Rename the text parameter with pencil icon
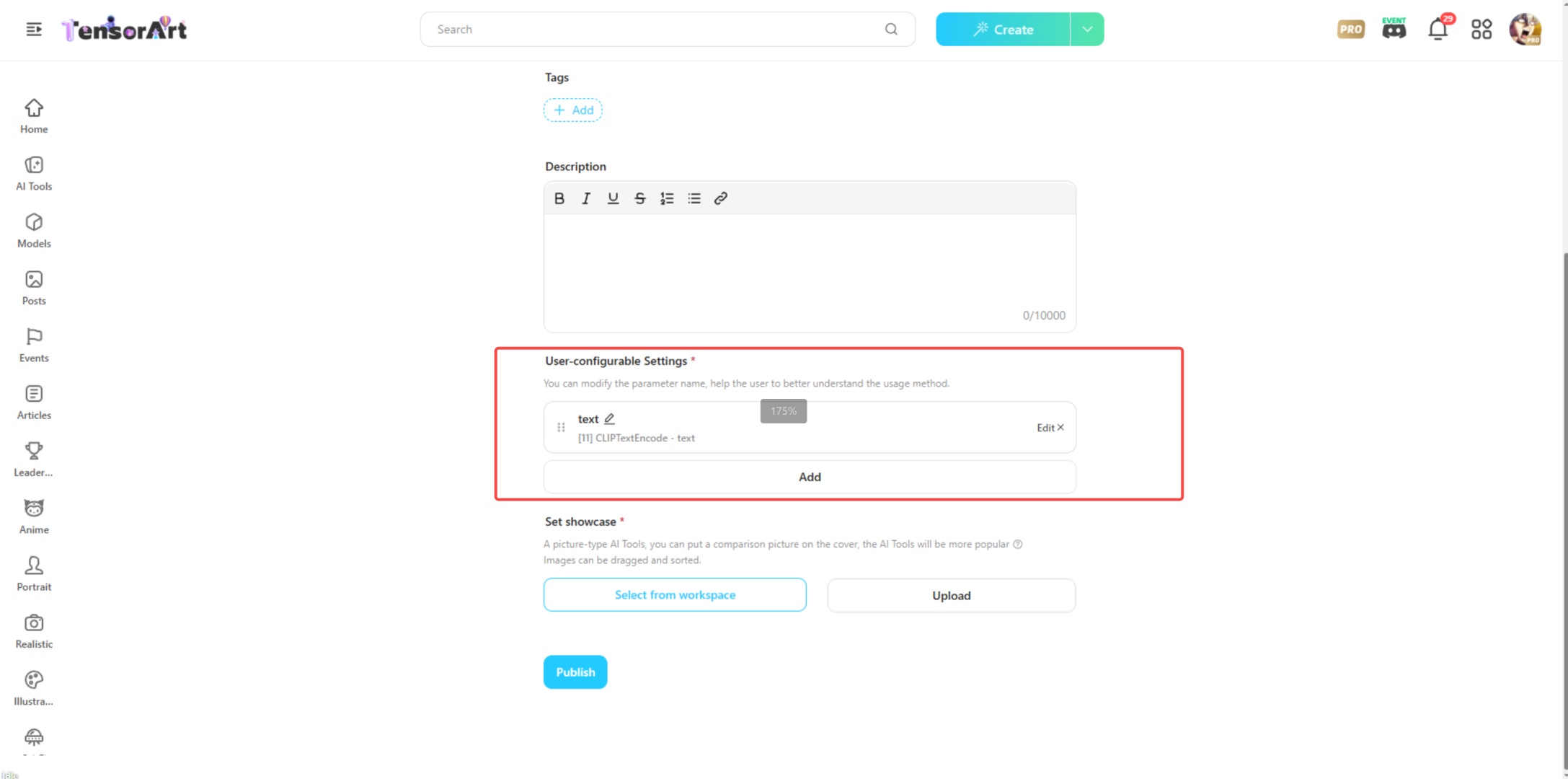Image resolution: width=1568 pixels, height=779 pixels. click(610, 418)
